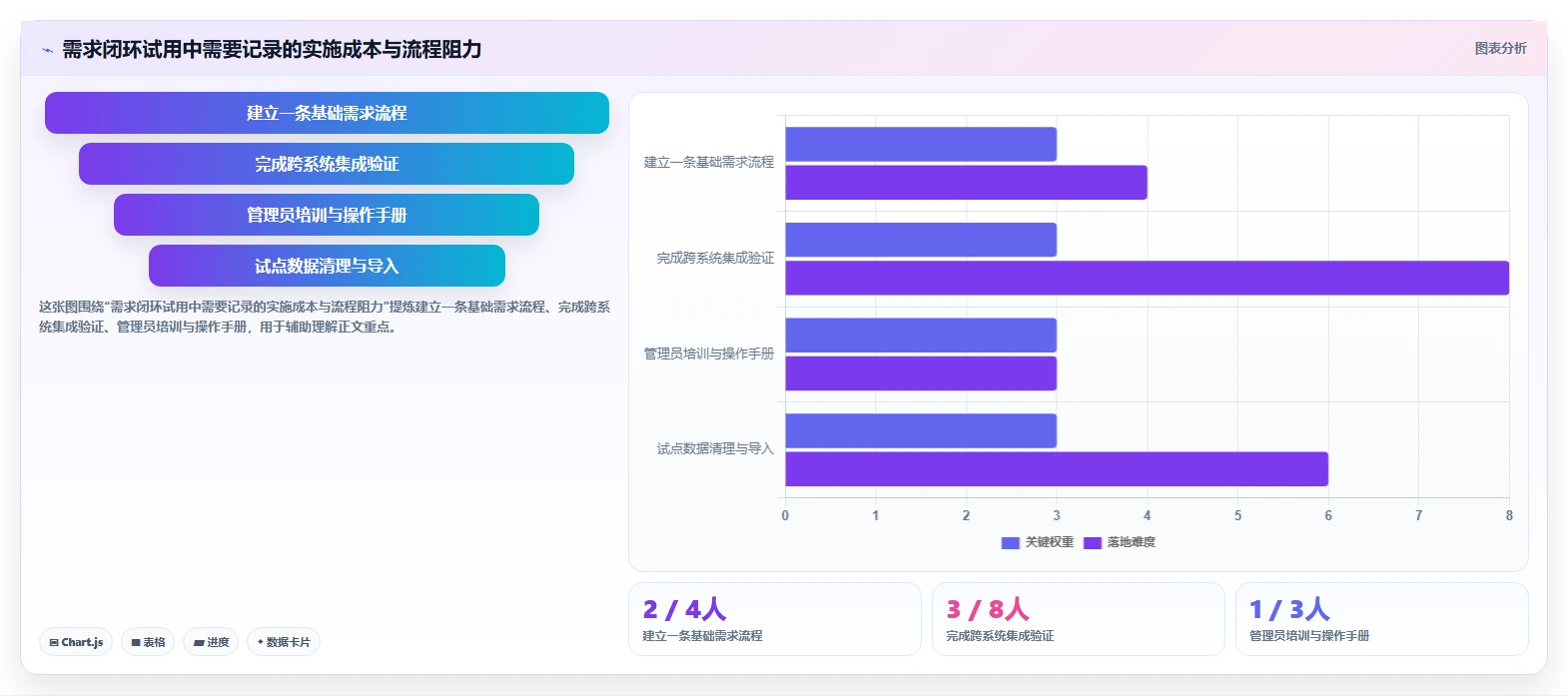The image size is (1568, 696).
Task: Click card caption 管理员培训与操作手册
Action: click(1309, 636)
